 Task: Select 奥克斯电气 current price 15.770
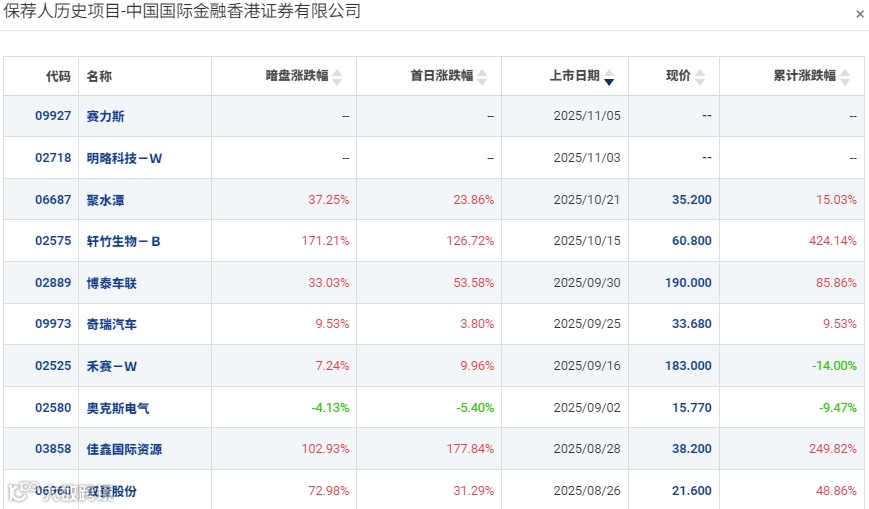coord(692,408)
